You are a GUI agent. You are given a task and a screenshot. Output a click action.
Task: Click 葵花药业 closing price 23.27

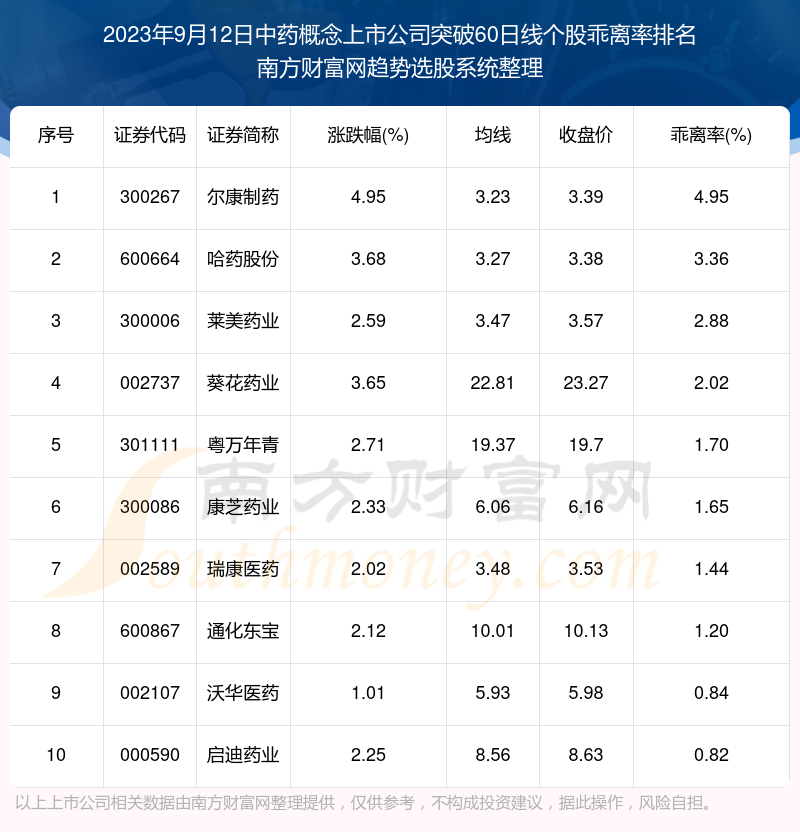pos(586,383)
